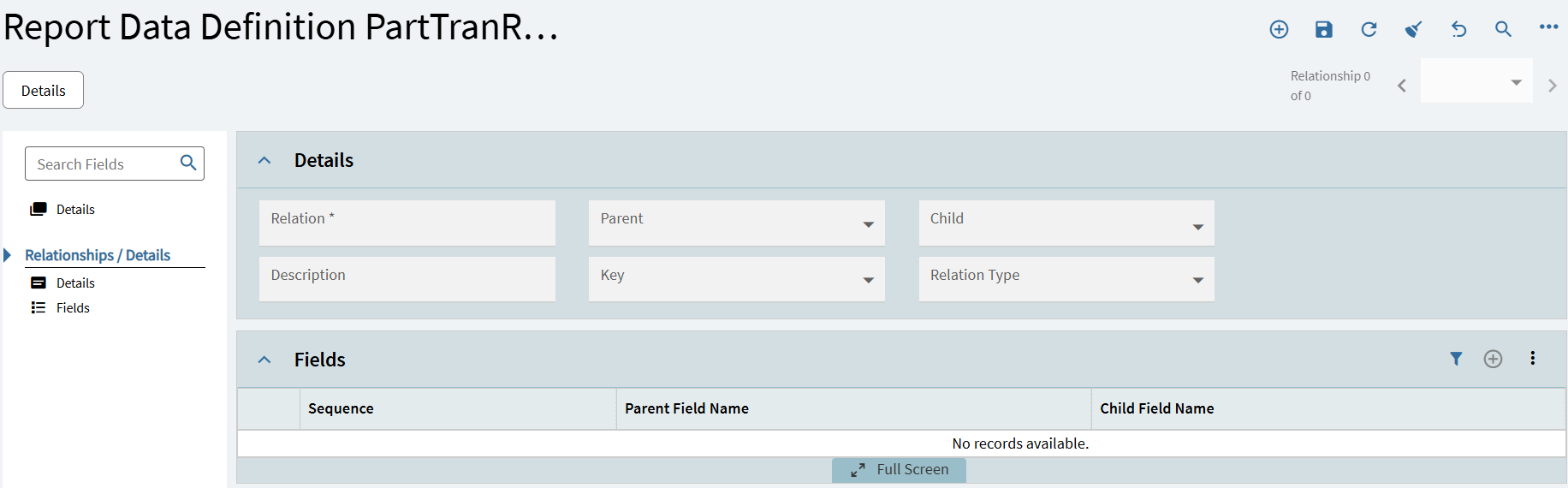This screenshot has width=1568, height=488.
Task: Click the add new record icon in top toolbar
Action: coord(1279,29)
